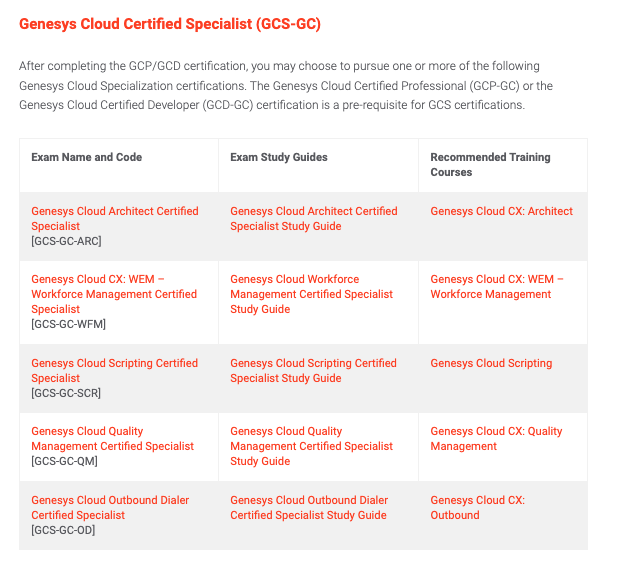Click the Genesys Cloud Certified Specialist (GCS-GC) heading

tap(170, 23)
